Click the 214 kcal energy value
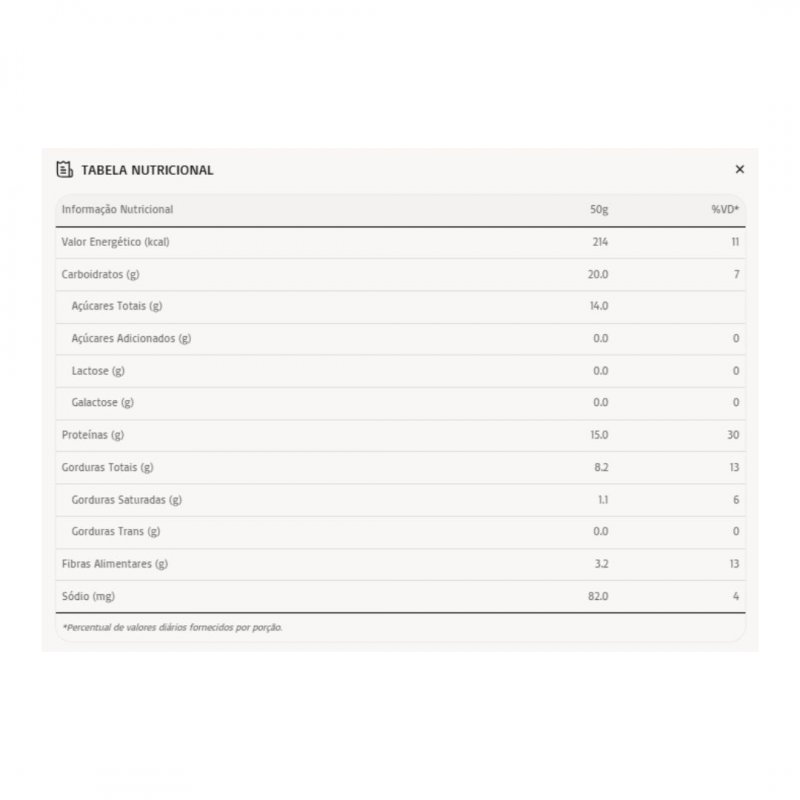This screenshot has height=800, width=800. point(599,242)
